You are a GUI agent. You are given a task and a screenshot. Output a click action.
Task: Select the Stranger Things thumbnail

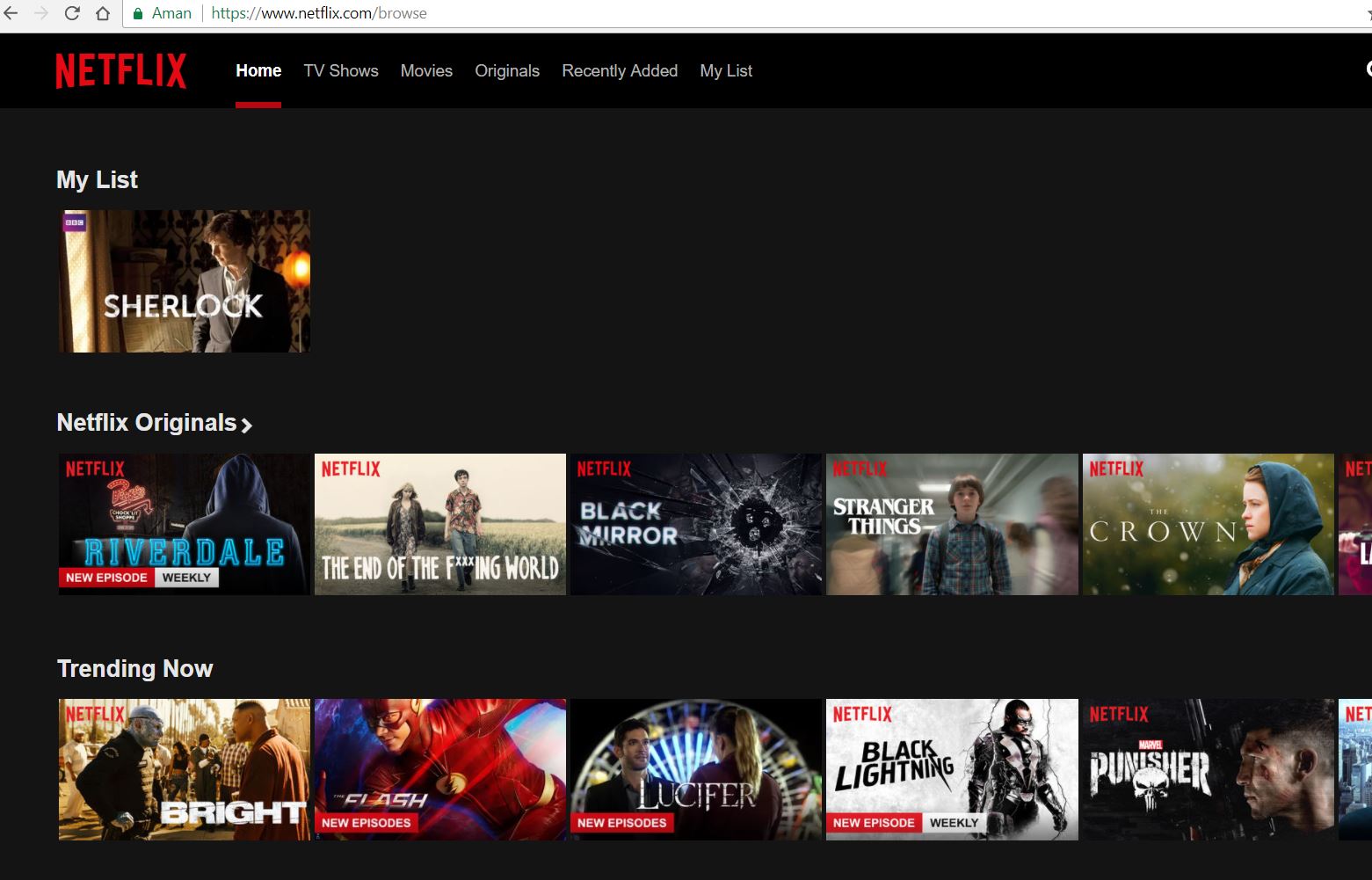click(951, 524)
